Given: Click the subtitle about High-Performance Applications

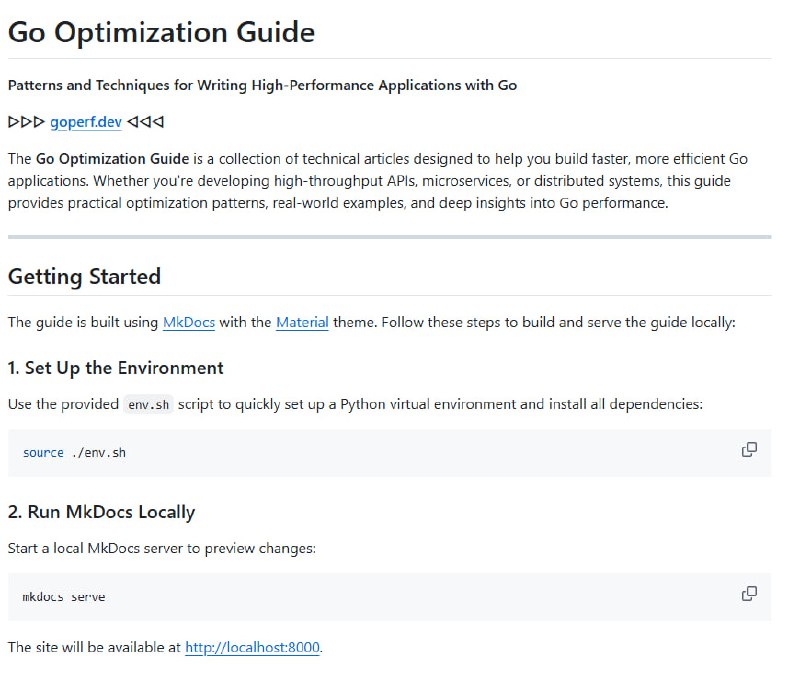Looking at the screenshot, I should click(x=262, y=85).
